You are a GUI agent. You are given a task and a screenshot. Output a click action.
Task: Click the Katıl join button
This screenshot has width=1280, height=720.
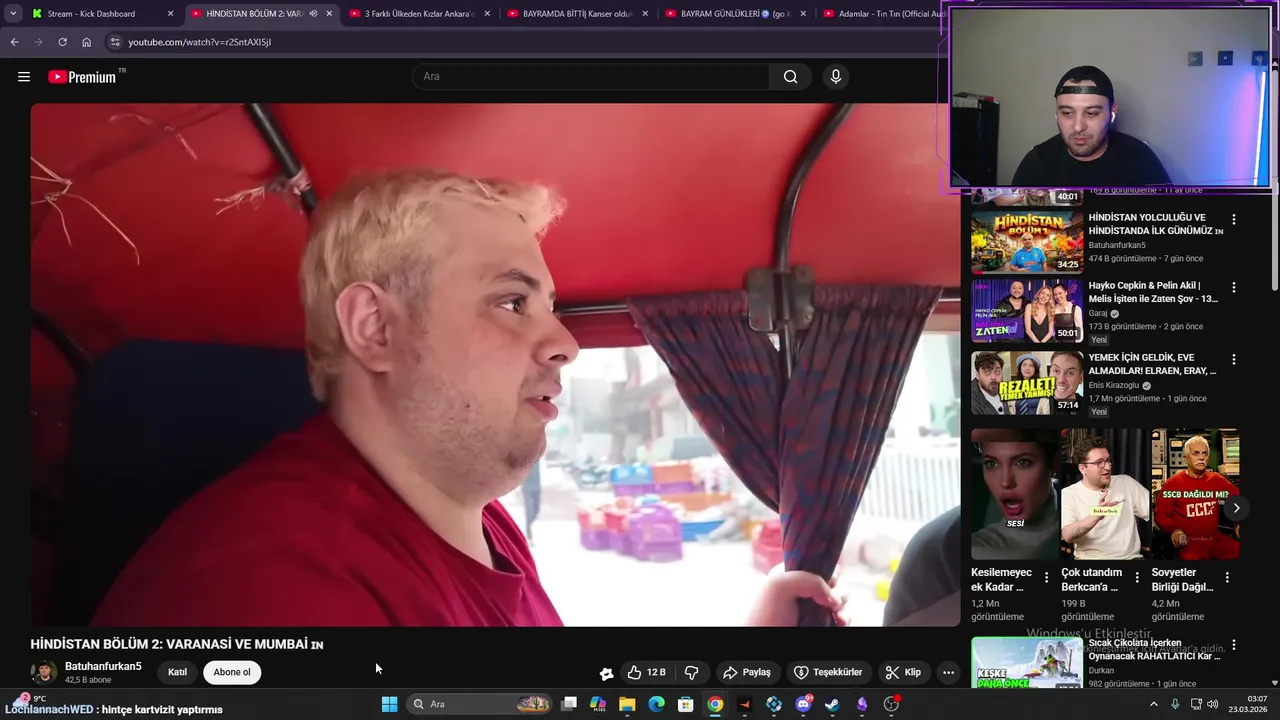177,672
